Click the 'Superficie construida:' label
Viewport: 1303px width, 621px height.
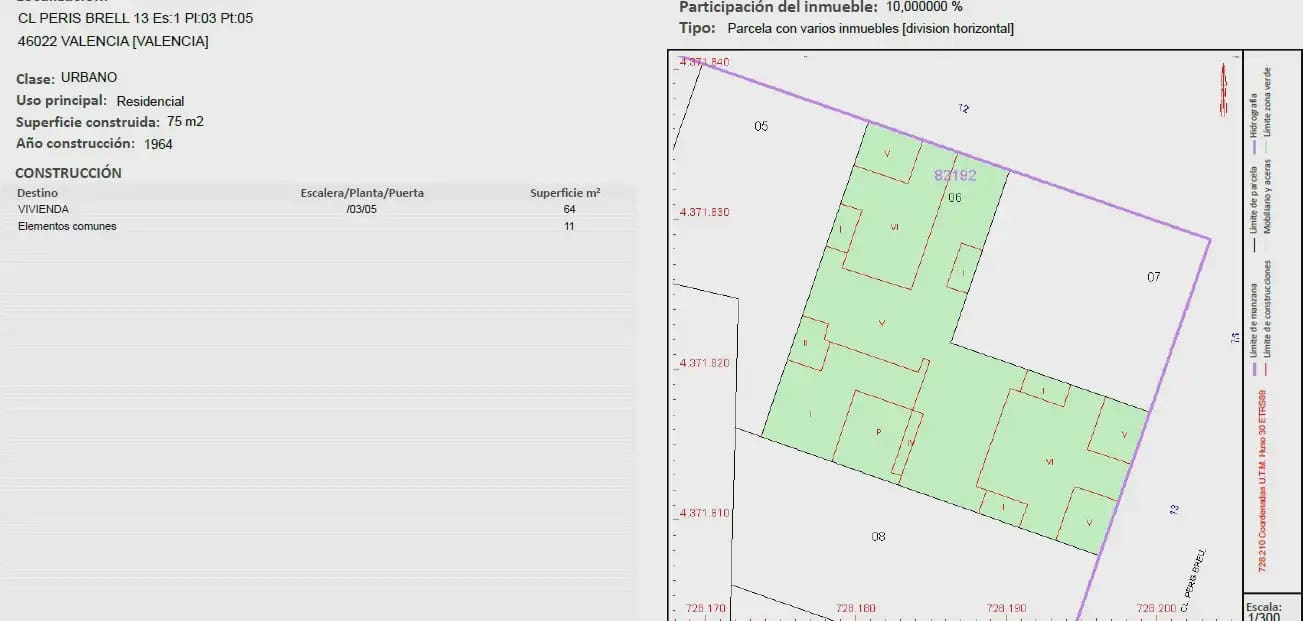(88, 122)
